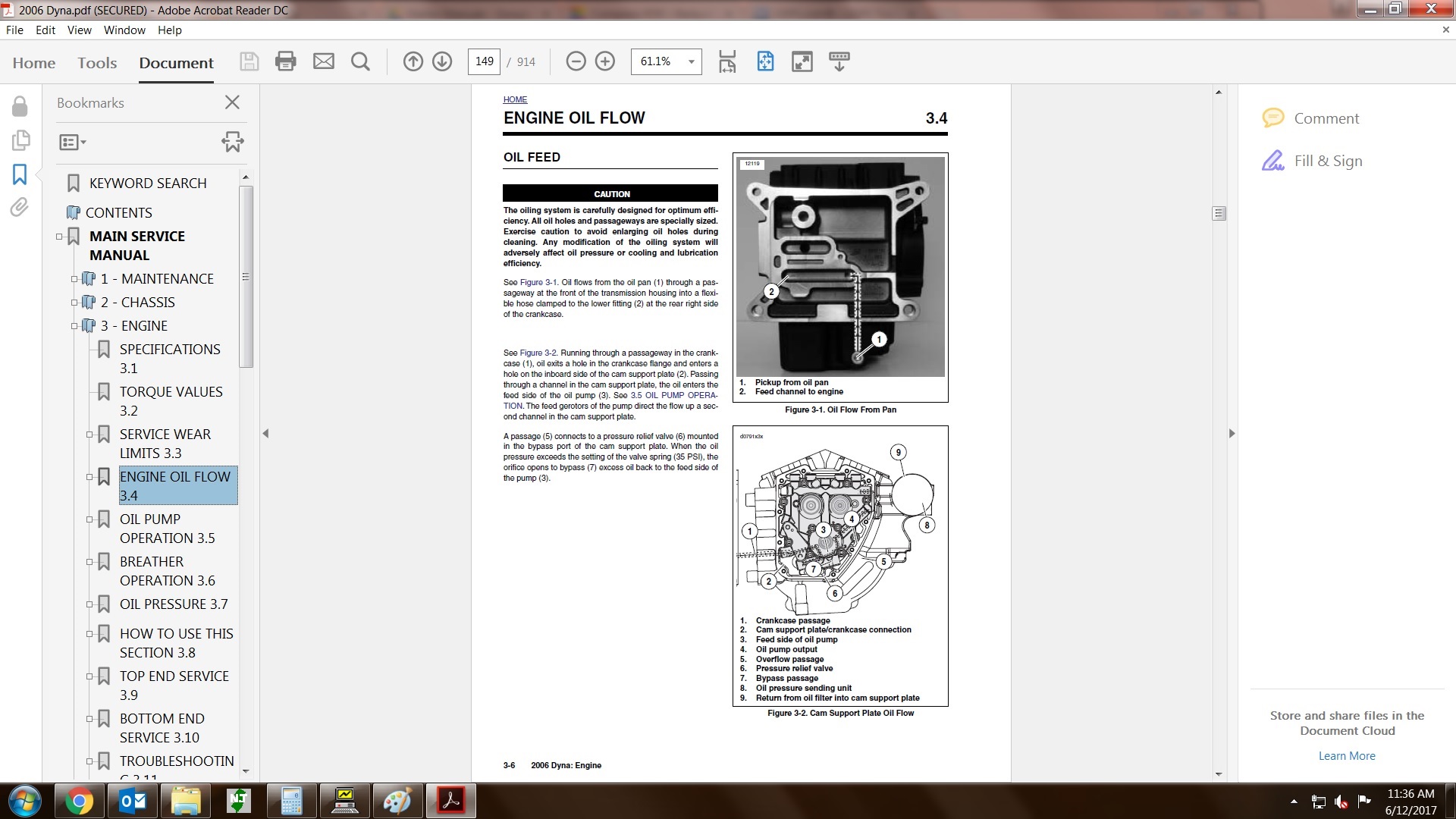Click the page number input field
This screenshot has height=819, width=1456.
(x=485, y=61)
